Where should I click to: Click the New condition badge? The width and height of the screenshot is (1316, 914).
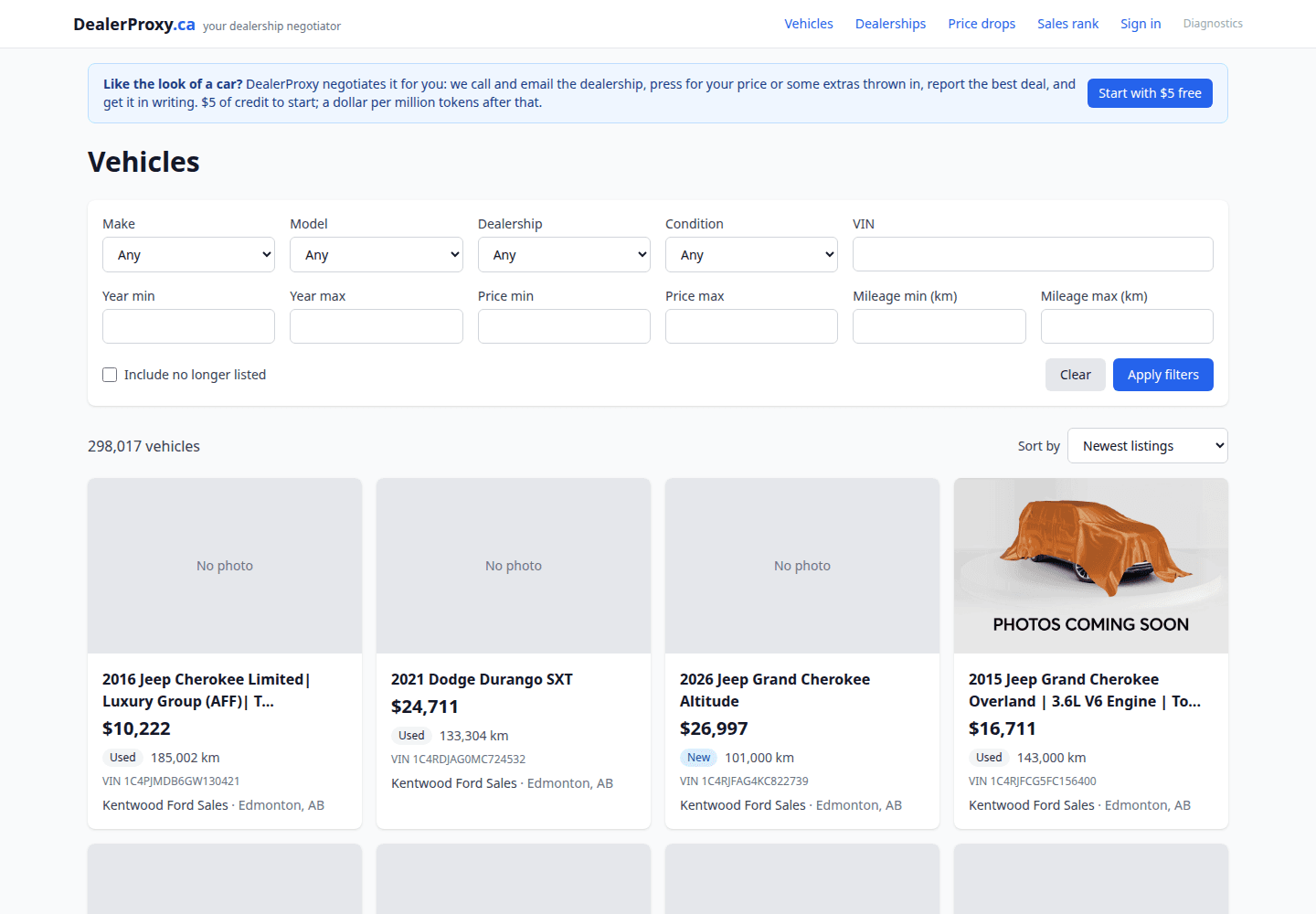tap(698, 758)
